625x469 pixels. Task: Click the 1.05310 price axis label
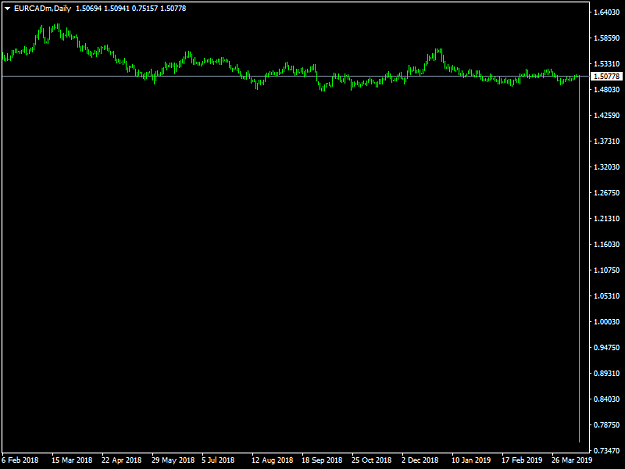pyautogui.click(x=607, y=296)
